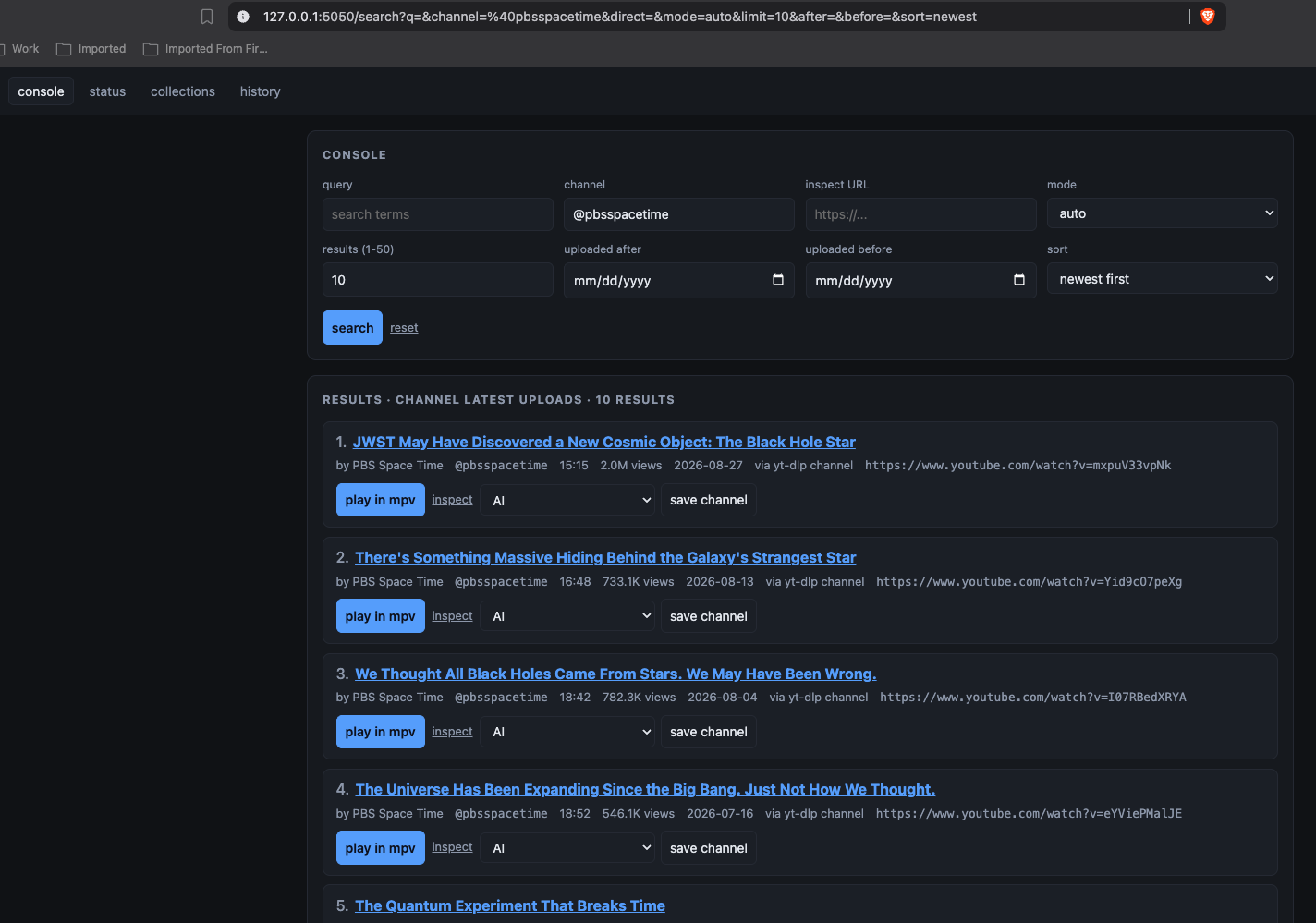This screenshot has width=1316, height=923.
Task: Expand the sort dropdown showing newest first
Action: coord(1163,279)
